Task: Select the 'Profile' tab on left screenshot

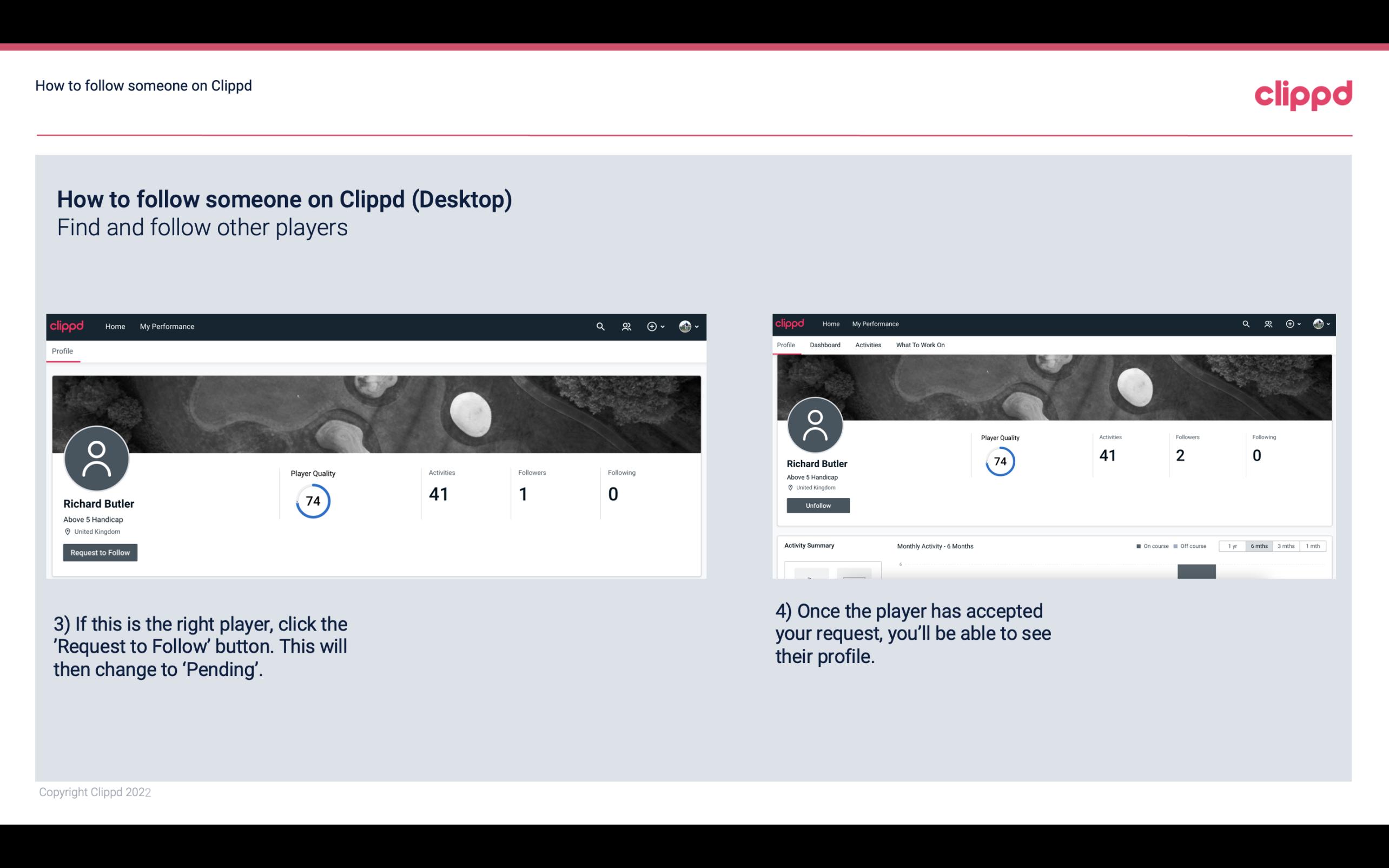Action: click(62, 351)
